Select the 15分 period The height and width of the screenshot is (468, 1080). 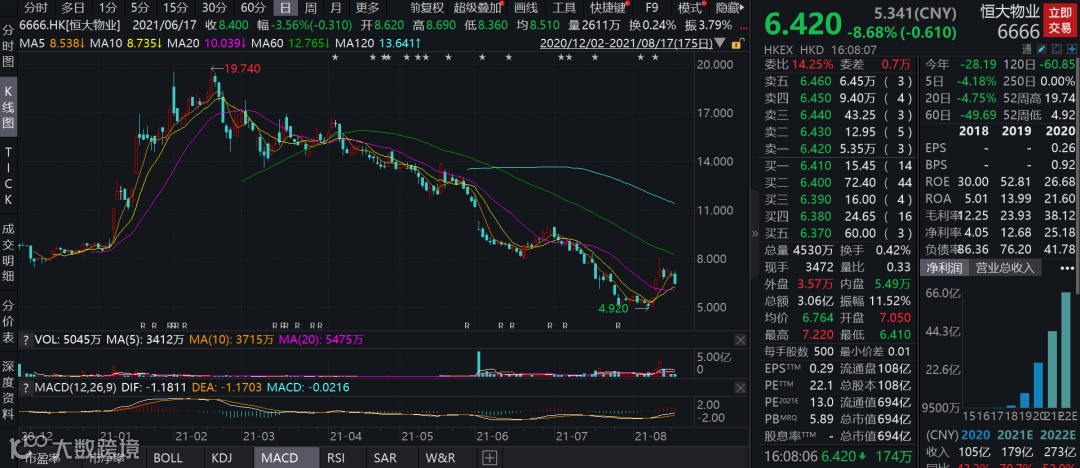click(x=176, y=8)
